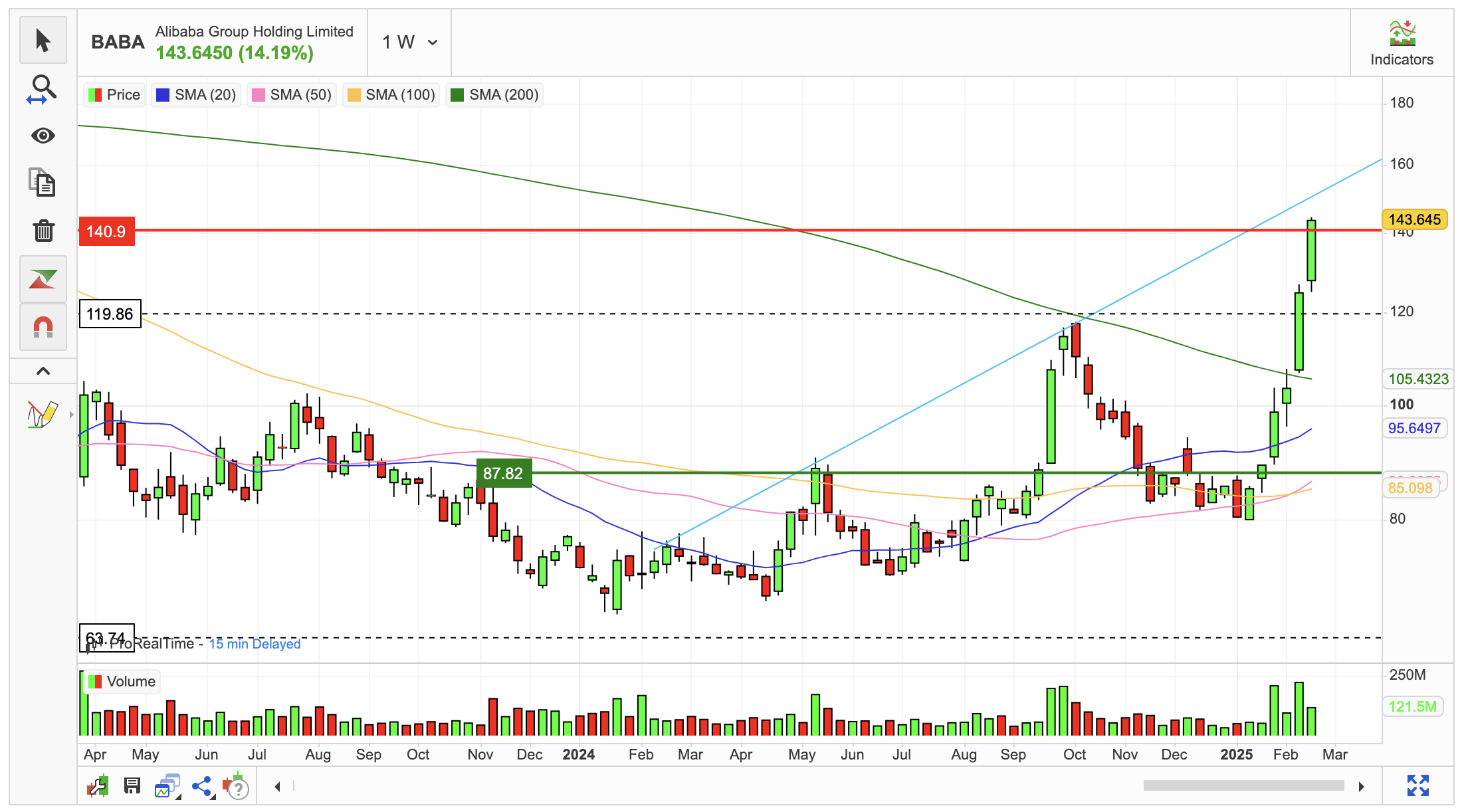Select the pencil drawing tools icon

click(42, 414)
